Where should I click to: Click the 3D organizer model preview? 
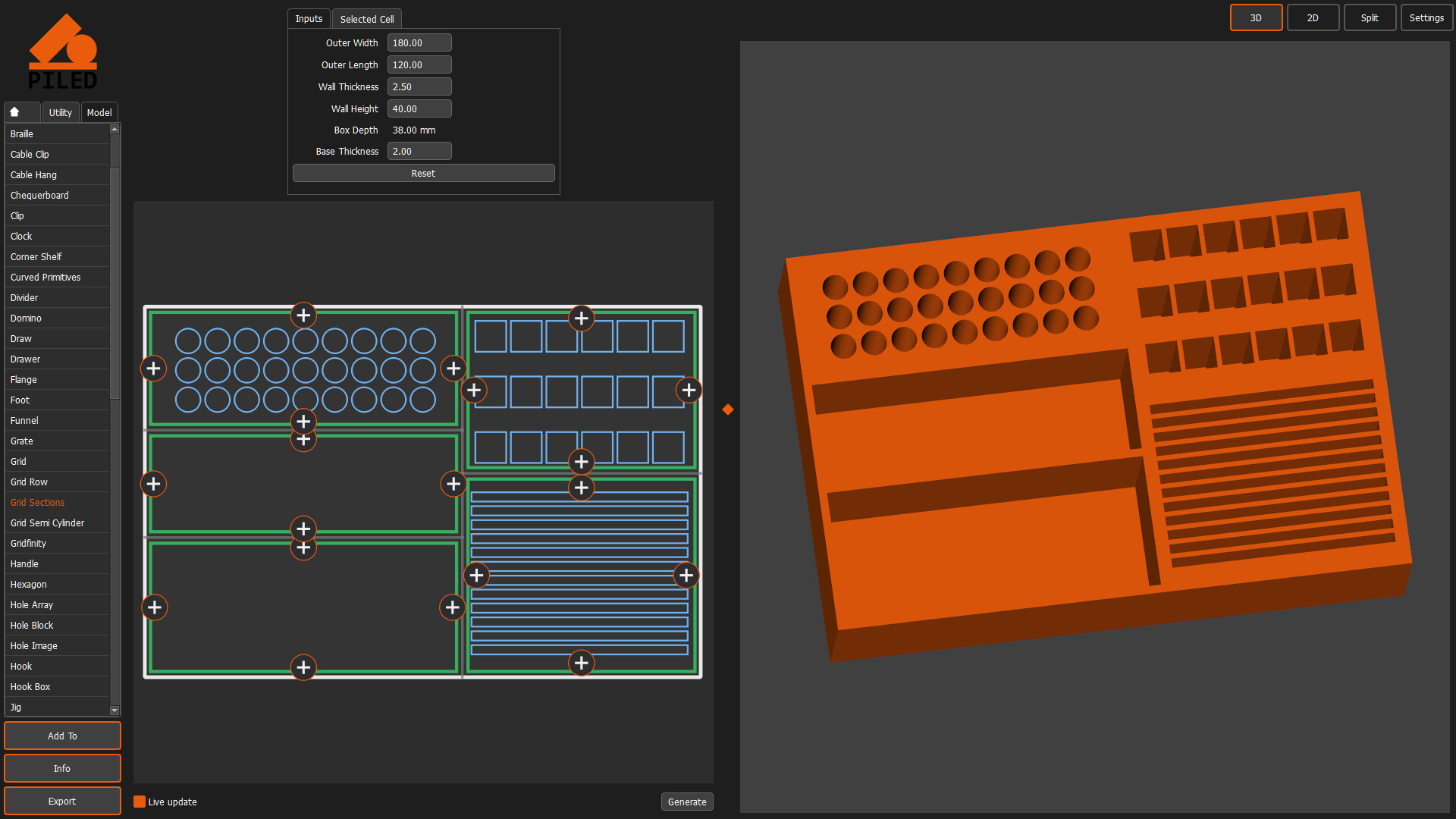point(1094,425)
